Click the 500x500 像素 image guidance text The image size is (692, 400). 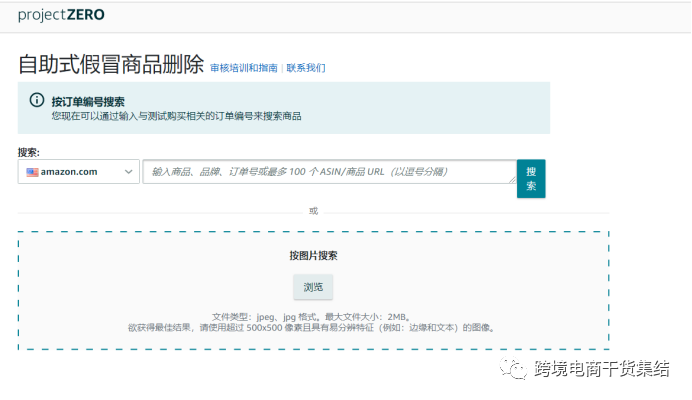point(311,328)
